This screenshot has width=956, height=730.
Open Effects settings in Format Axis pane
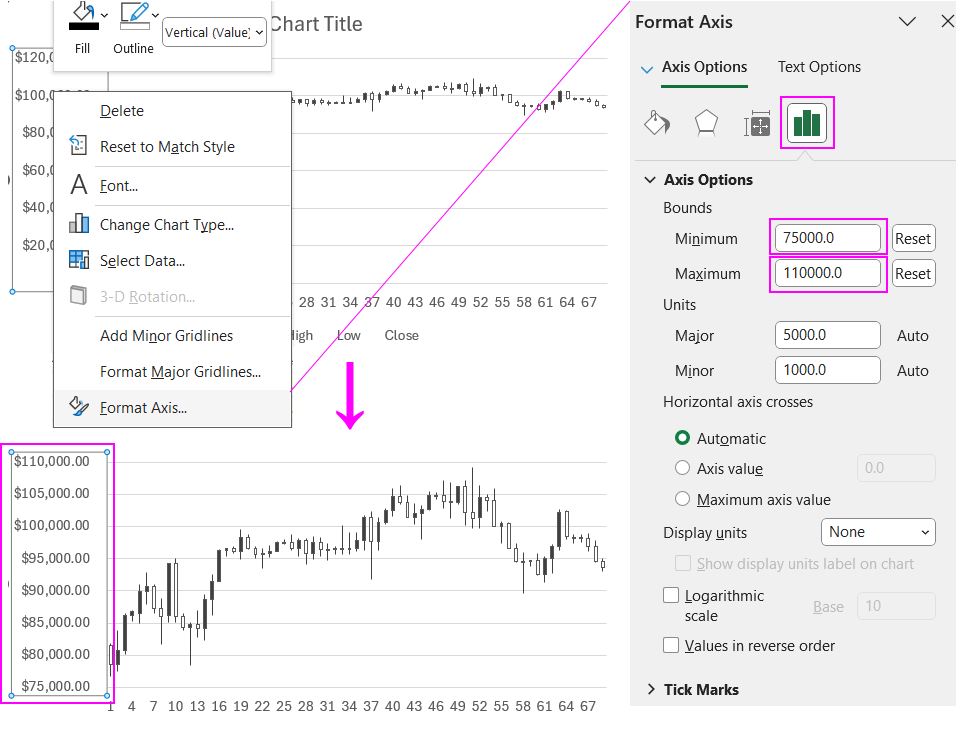tap(707, 124)
